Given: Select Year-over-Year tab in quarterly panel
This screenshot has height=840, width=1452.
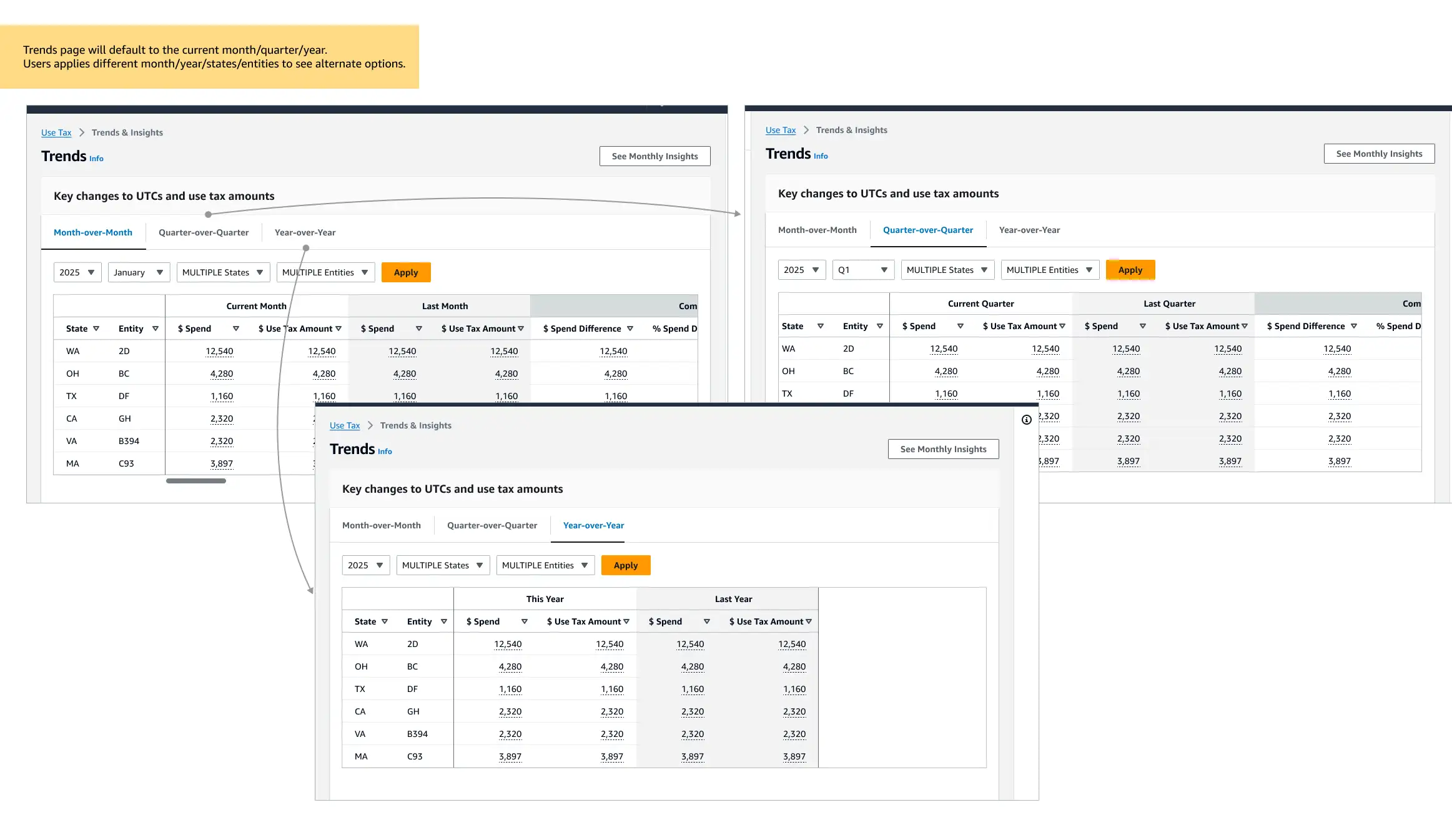Looking at the screenshot, I should coord(1029,230).
